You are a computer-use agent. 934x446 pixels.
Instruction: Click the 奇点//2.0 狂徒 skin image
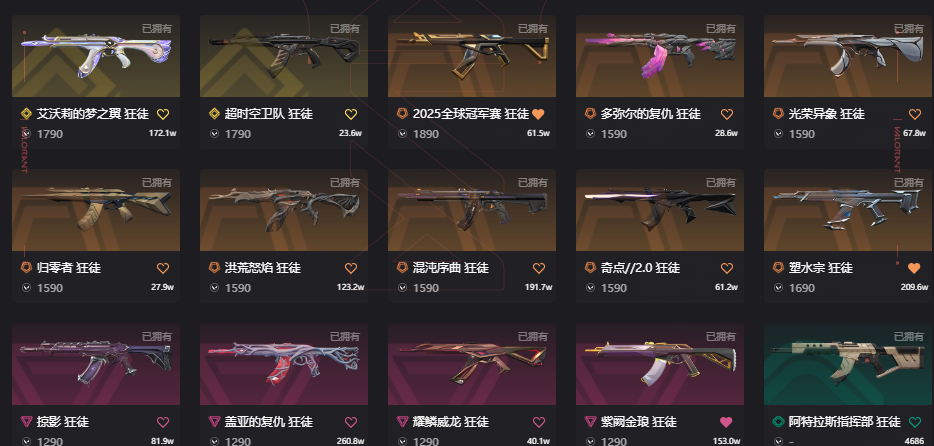point(659,210)
